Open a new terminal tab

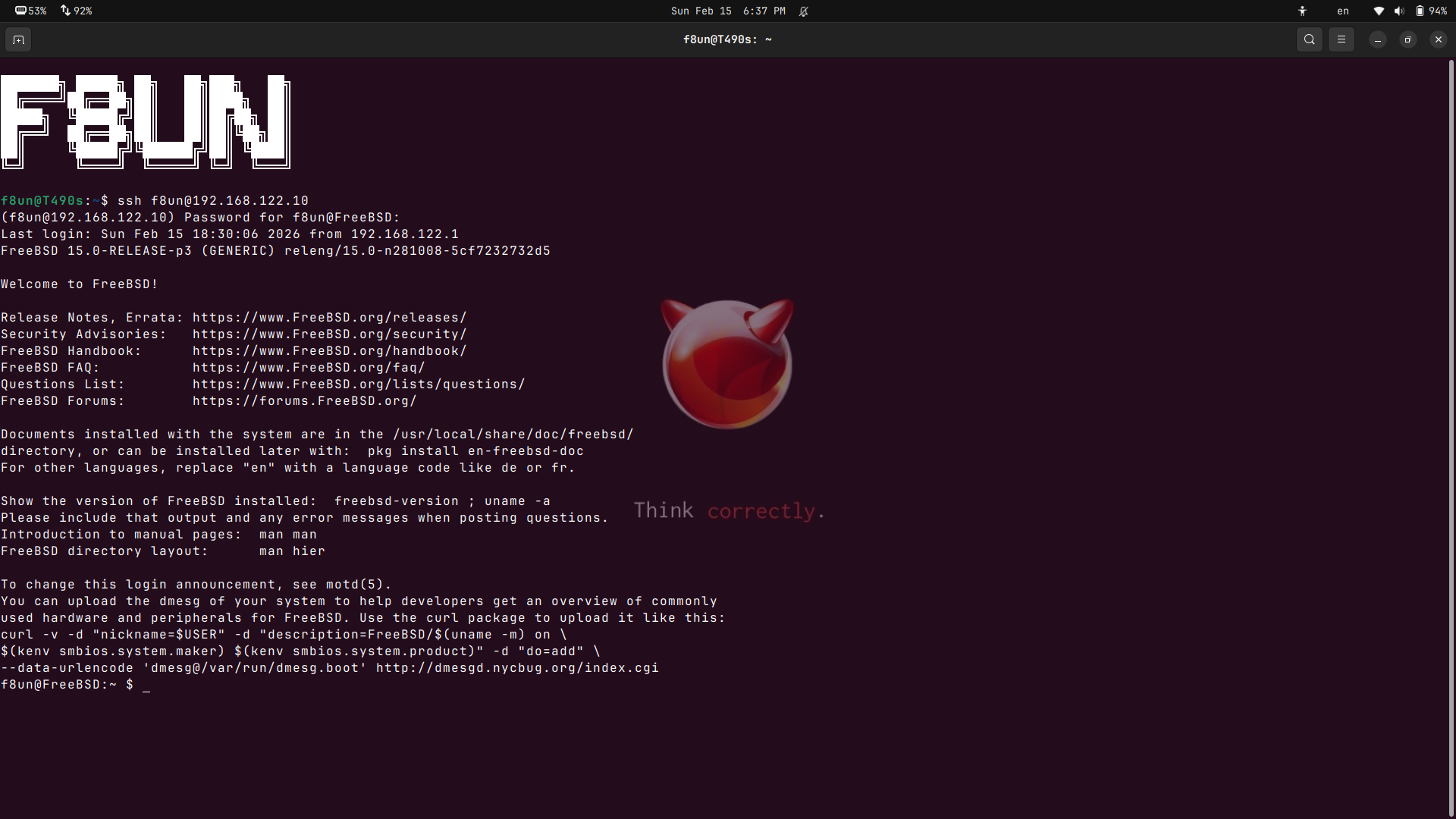click(x=18, y=39)
